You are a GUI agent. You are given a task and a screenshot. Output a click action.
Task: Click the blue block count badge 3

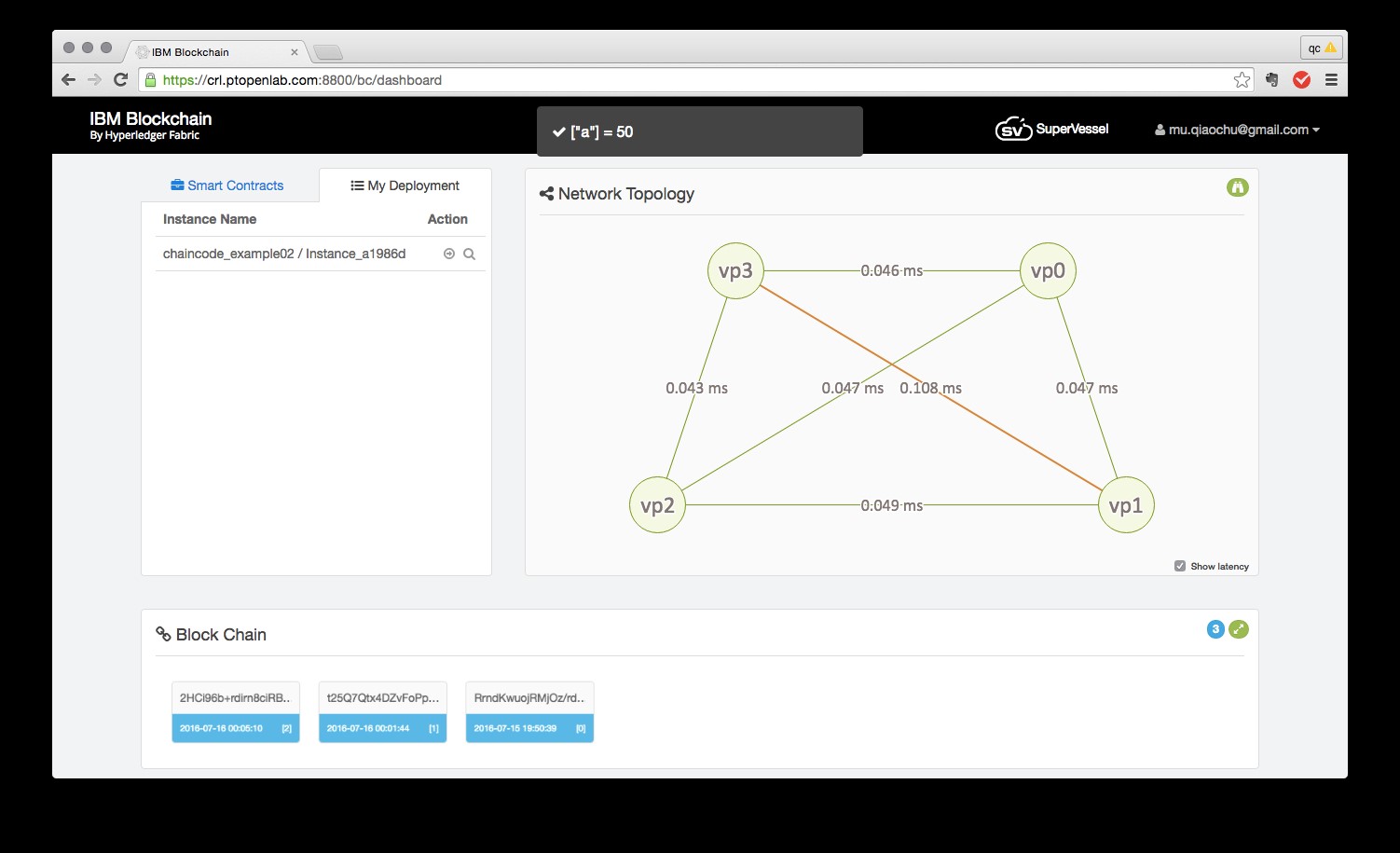(1215, 629)
